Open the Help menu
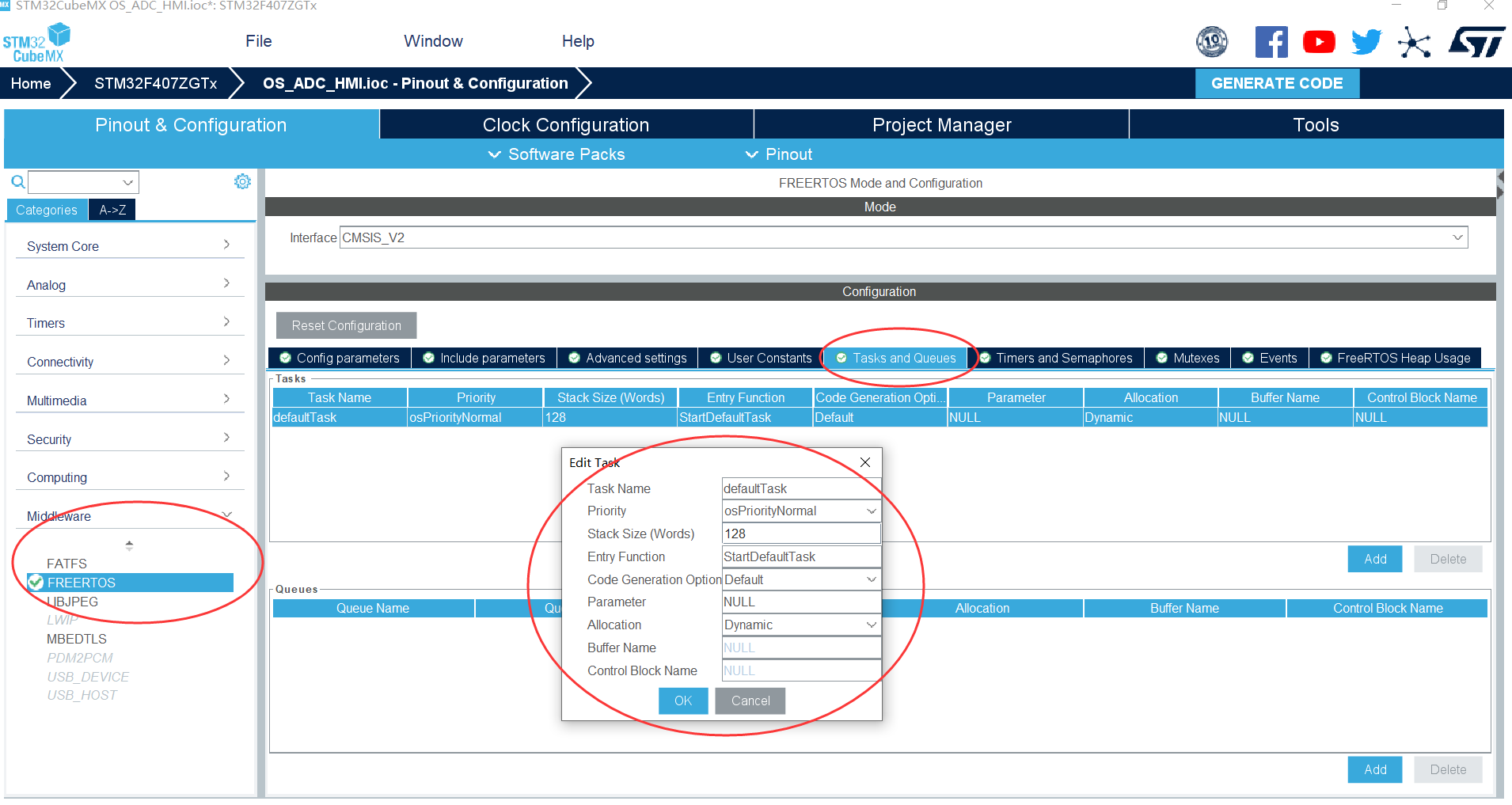The height and width of the screenshot is (805, 1512). coord(578,41)
